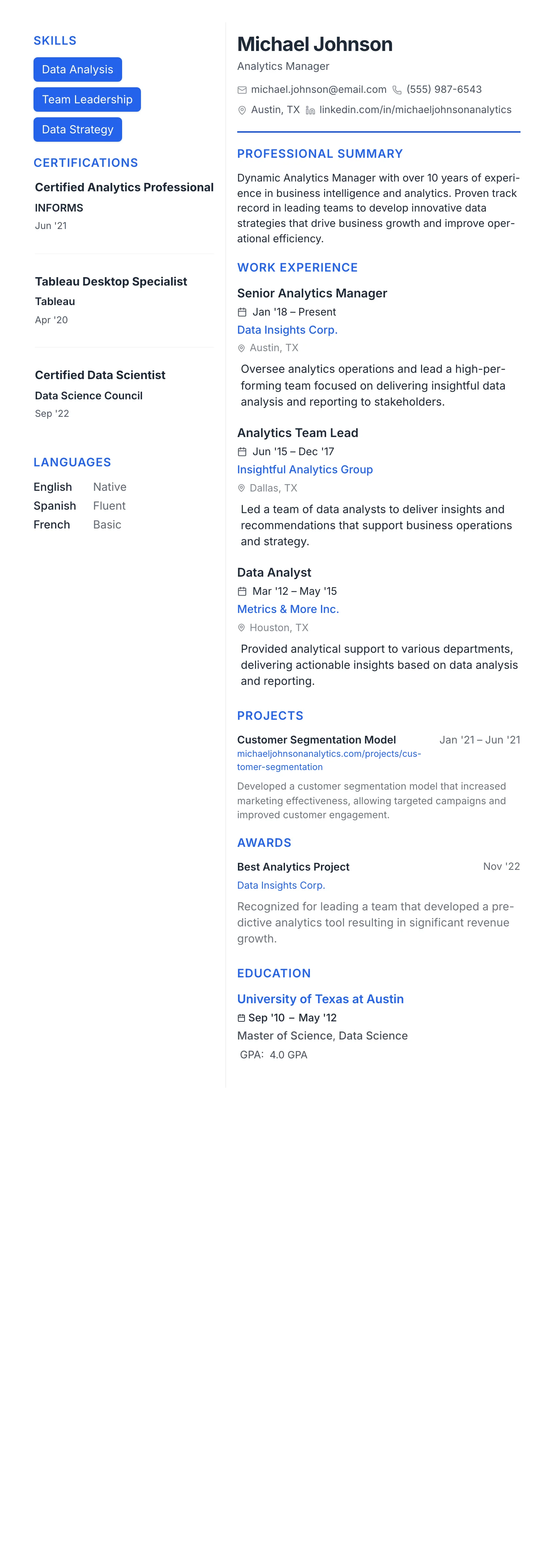Open the customer segmentation project link

pyautogui.click(x=328, y=760)
